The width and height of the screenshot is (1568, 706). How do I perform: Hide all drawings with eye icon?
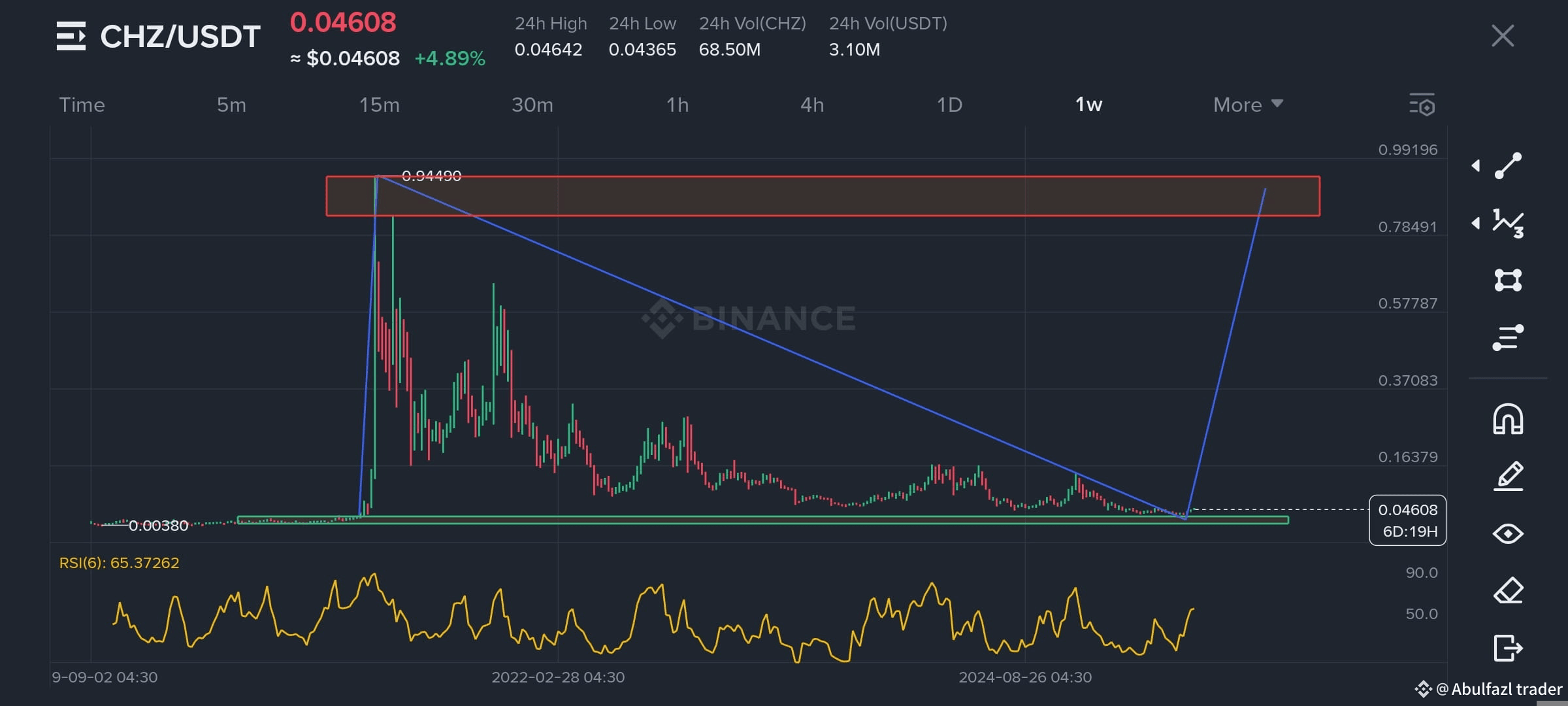point(1508,534)
